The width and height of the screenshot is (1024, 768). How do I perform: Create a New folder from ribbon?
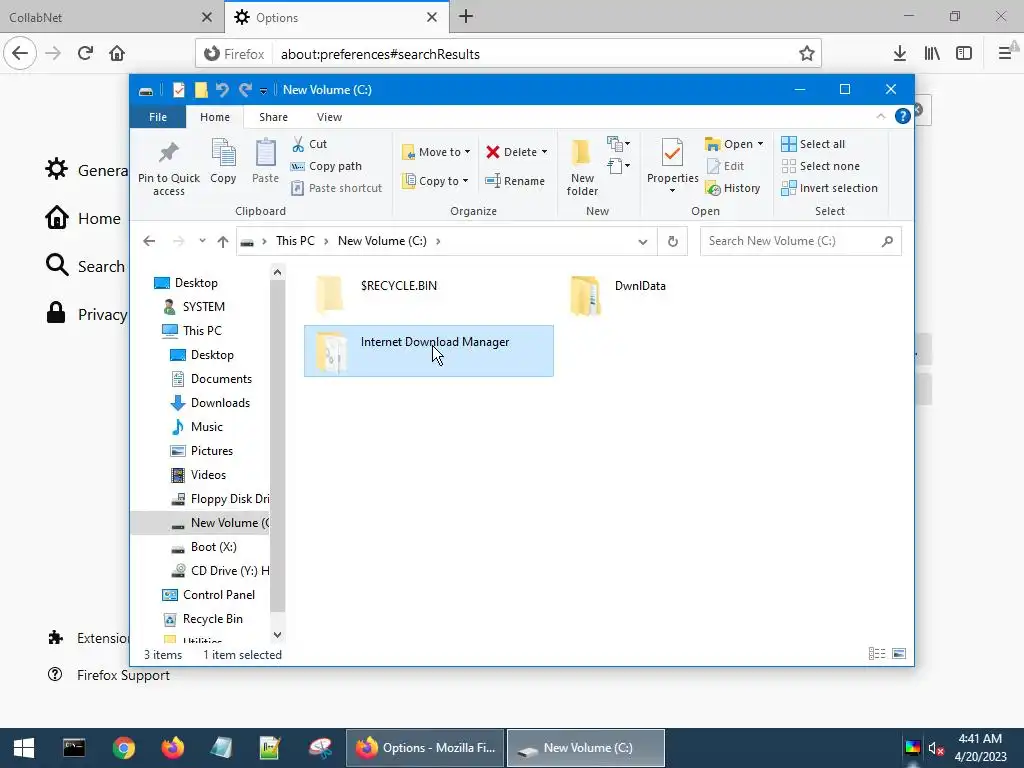point(582,167)
